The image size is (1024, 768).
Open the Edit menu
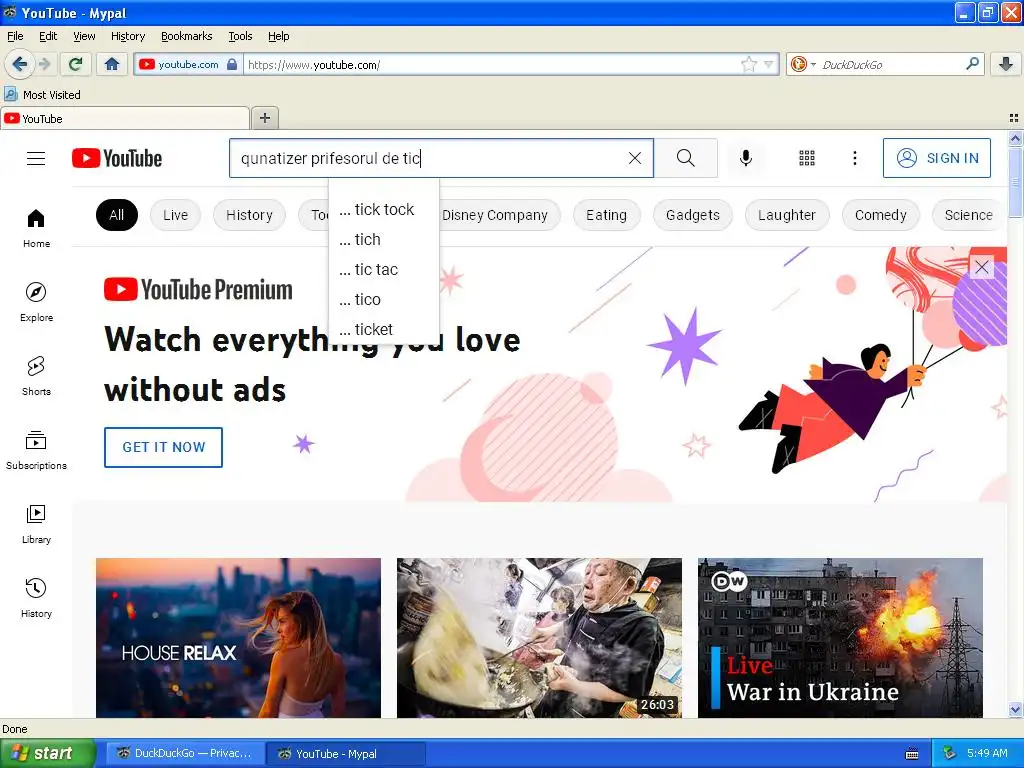48,36
